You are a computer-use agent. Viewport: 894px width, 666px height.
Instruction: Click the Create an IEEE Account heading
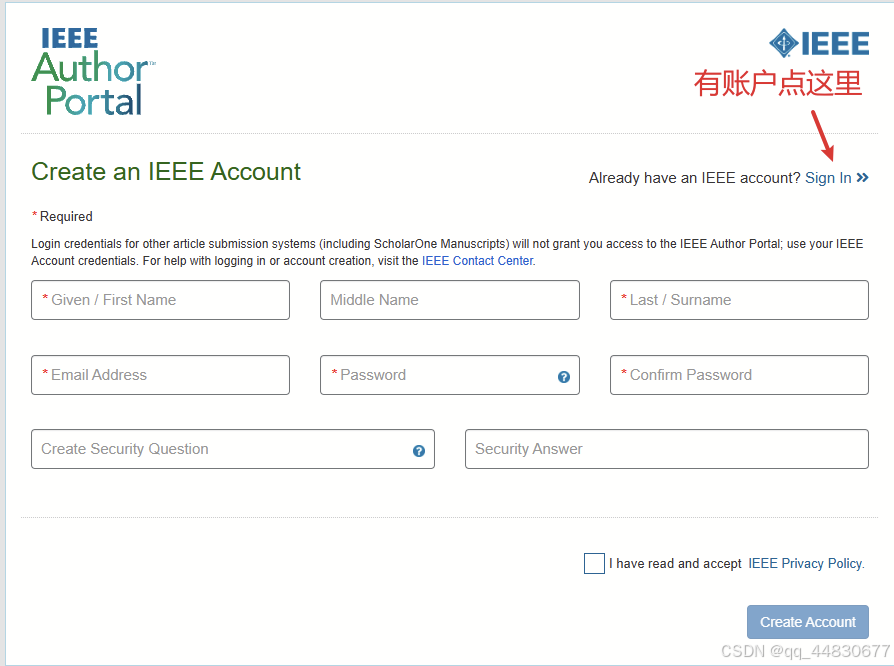[x=166, y=172]
